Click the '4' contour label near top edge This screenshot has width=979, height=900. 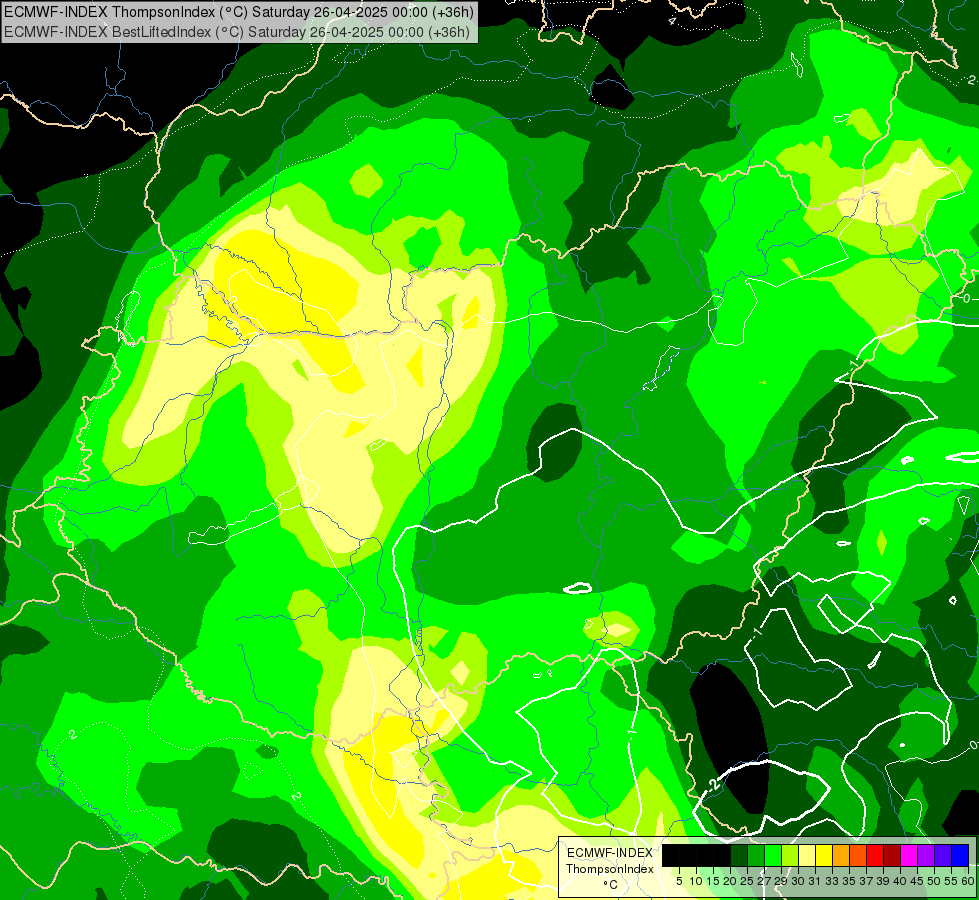(672, 20)
